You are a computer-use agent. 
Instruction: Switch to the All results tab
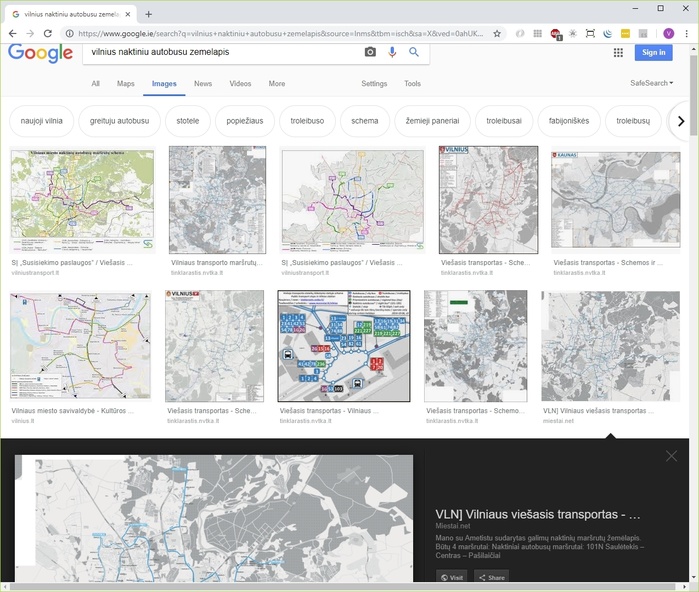click(x=95, y=83)
